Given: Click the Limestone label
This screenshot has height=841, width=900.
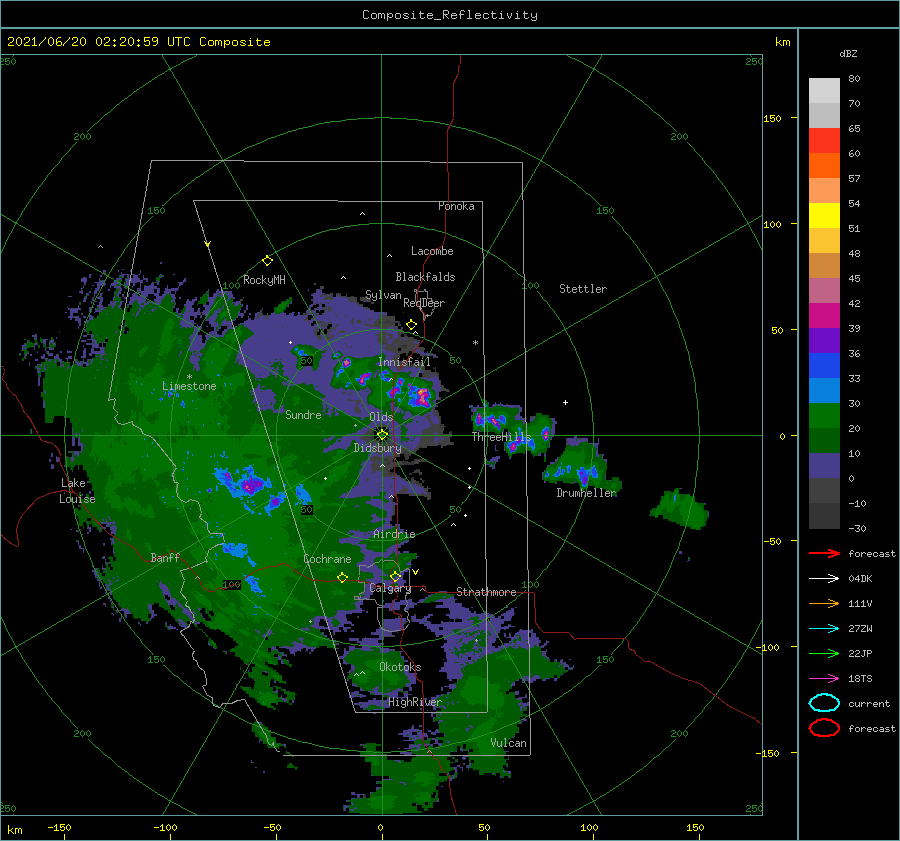Looking at the screenshot, I should click(x=189, y=386).
